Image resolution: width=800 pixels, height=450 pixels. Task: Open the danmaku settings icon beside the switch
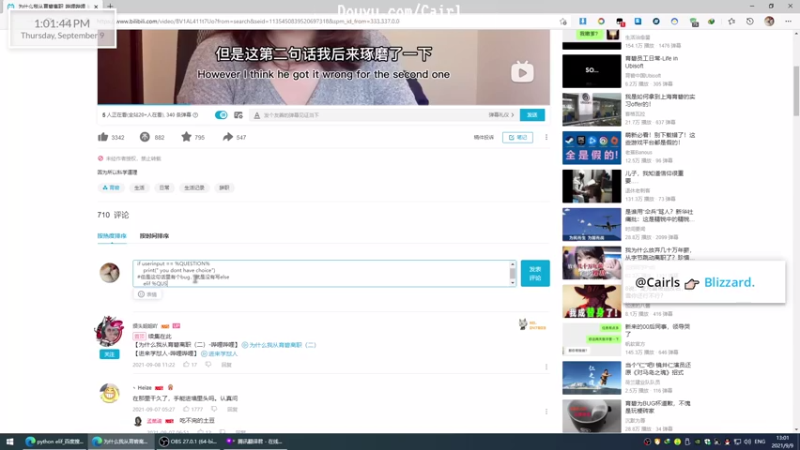[x=238, y=115]
